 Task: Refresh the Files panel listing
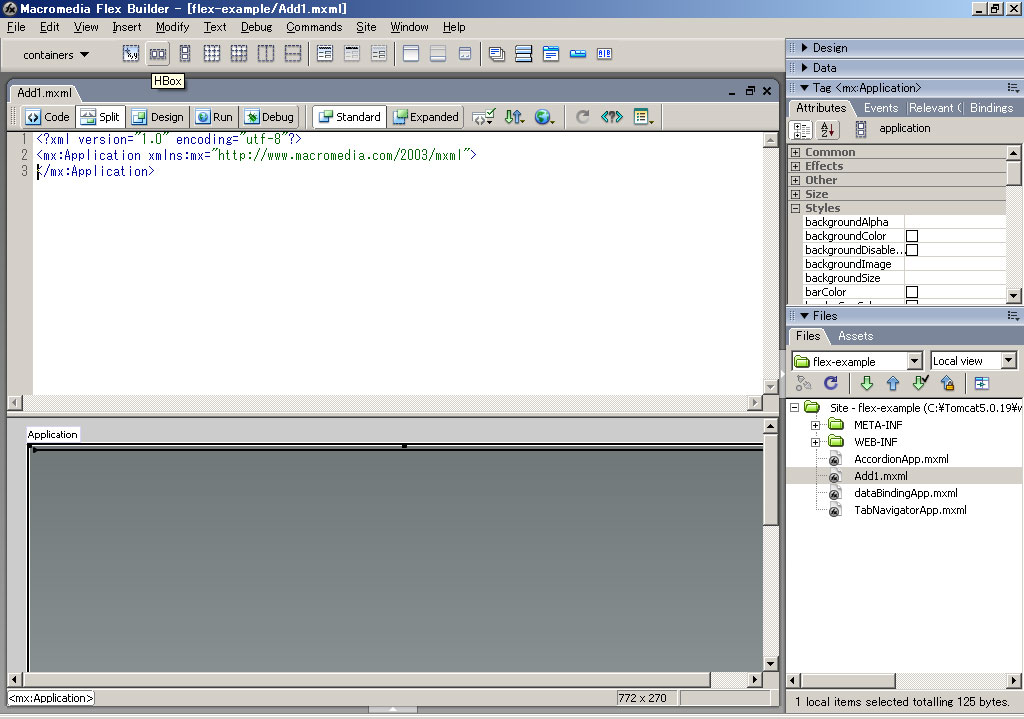[x=831, y=383]
